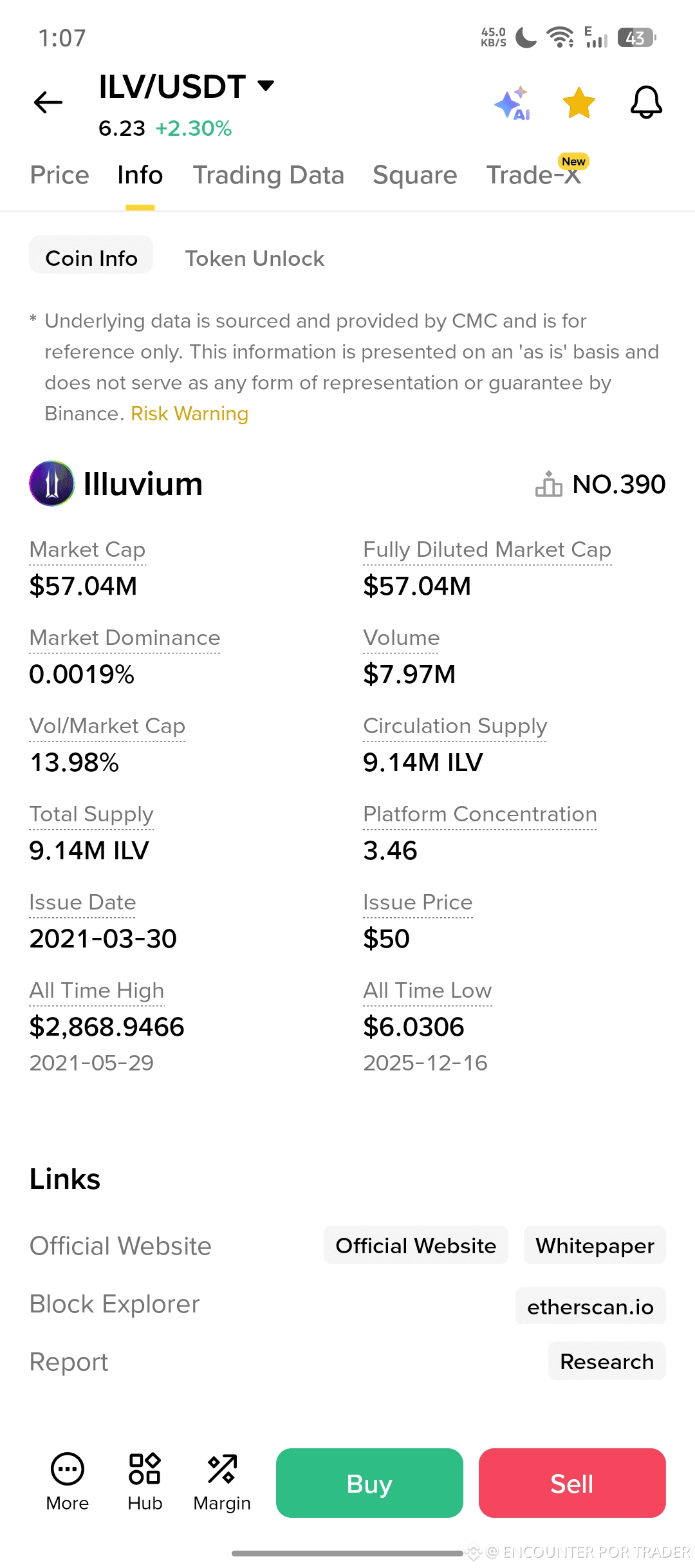
Task: Select the Coin Info section
Action: [91, 259]
